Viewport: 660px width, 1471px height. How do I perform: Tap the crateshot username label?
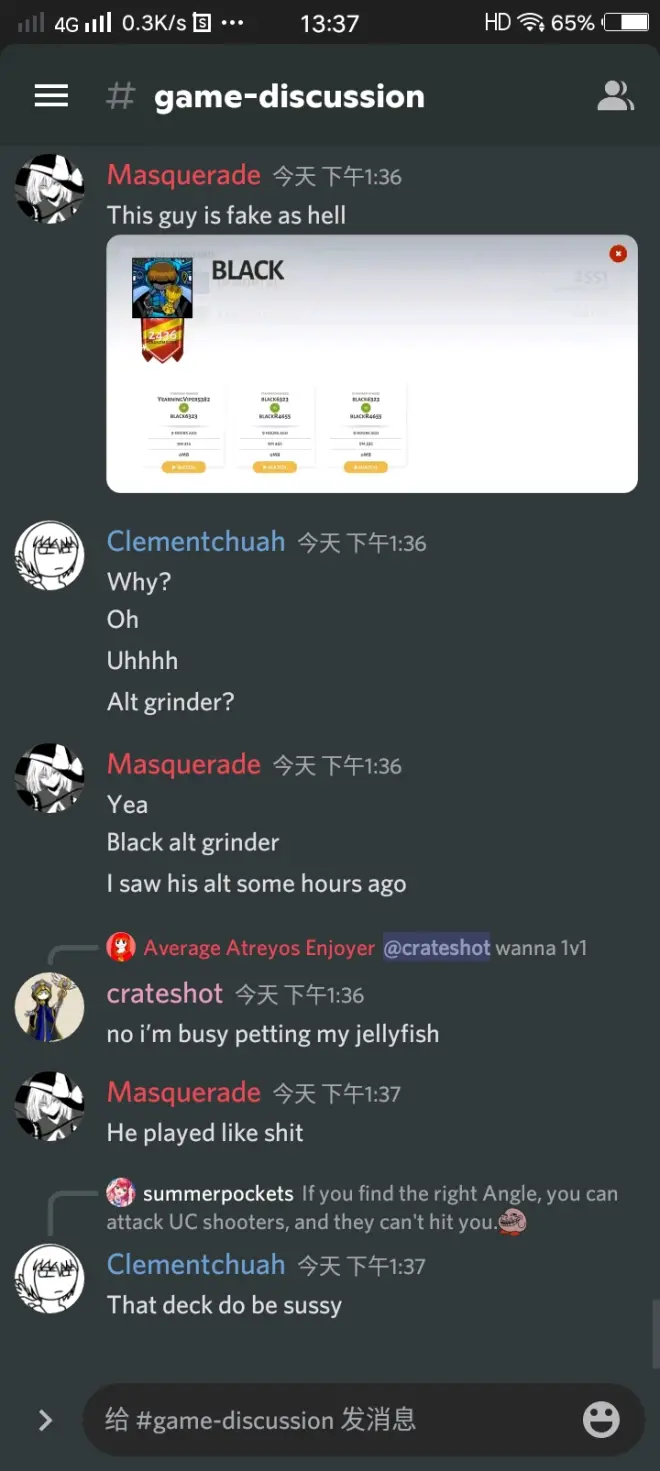coord(165,993)
